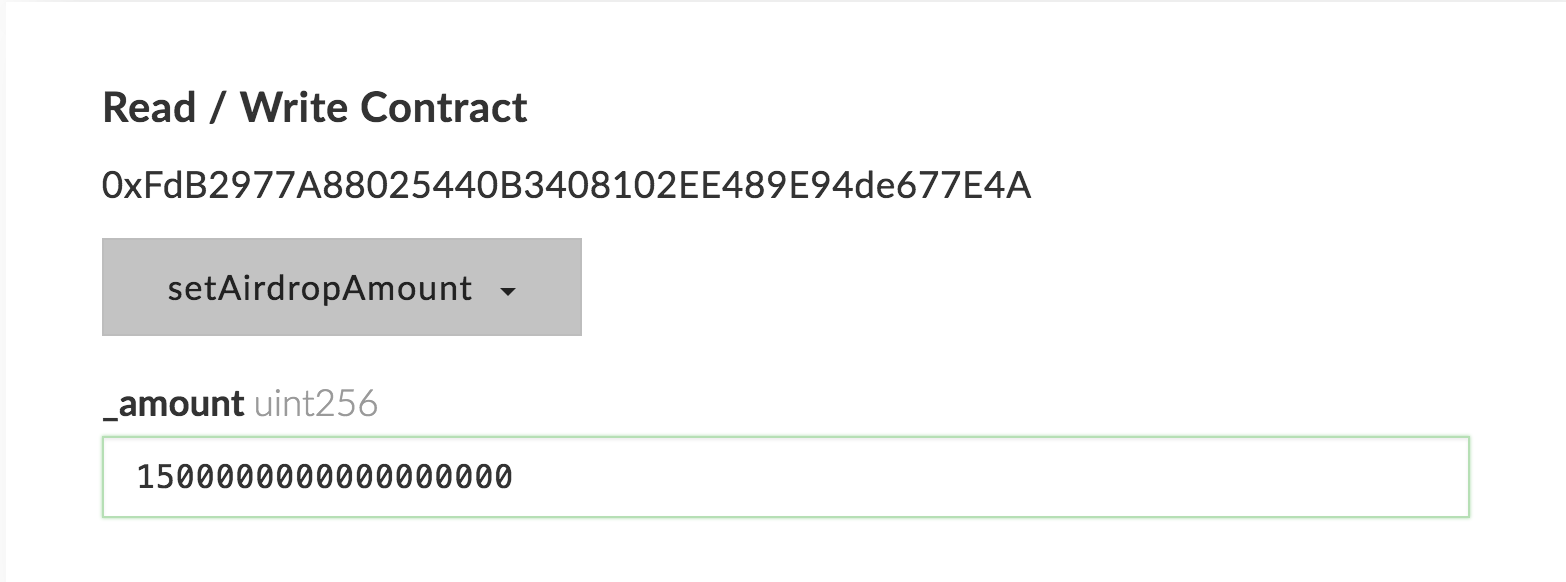Click the uint256 type hint label

tap(316, 404)
